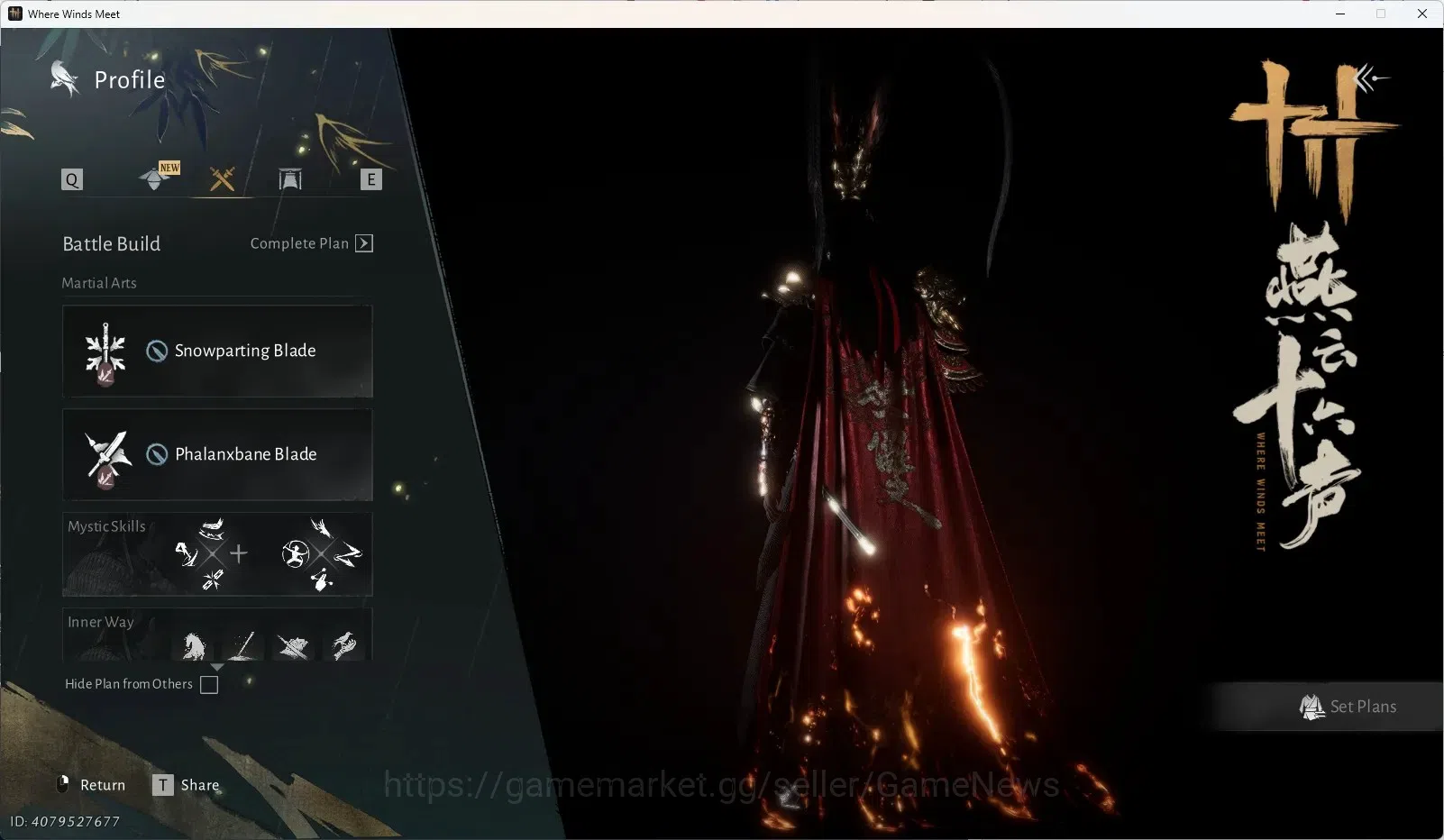Click the meditating figure mystic skill icon
The image size is (1444, 840).
pyautogui.click(x=296, y=553)
